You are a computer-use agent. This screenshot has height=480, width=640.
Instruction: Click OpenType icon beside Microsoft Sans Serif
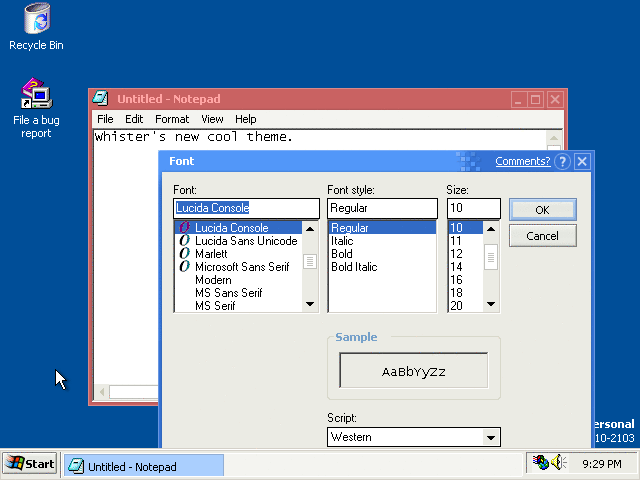pyautogui.click(x=184, y=267)
